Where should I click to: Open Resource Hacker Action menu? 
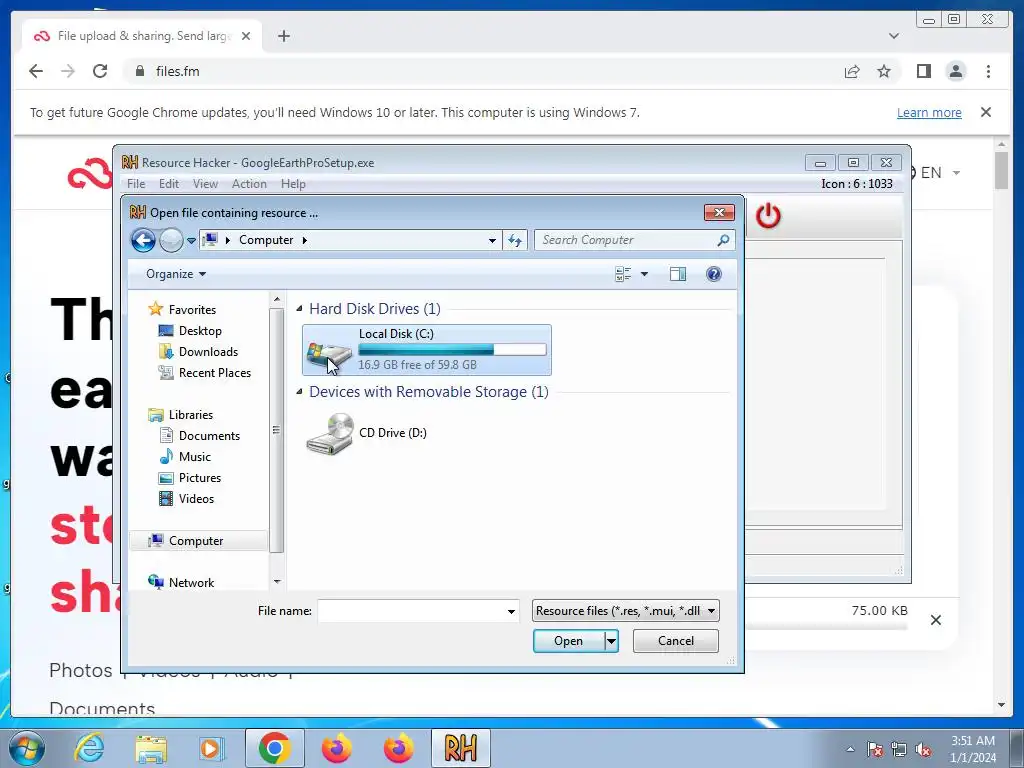tap(249, 184)
